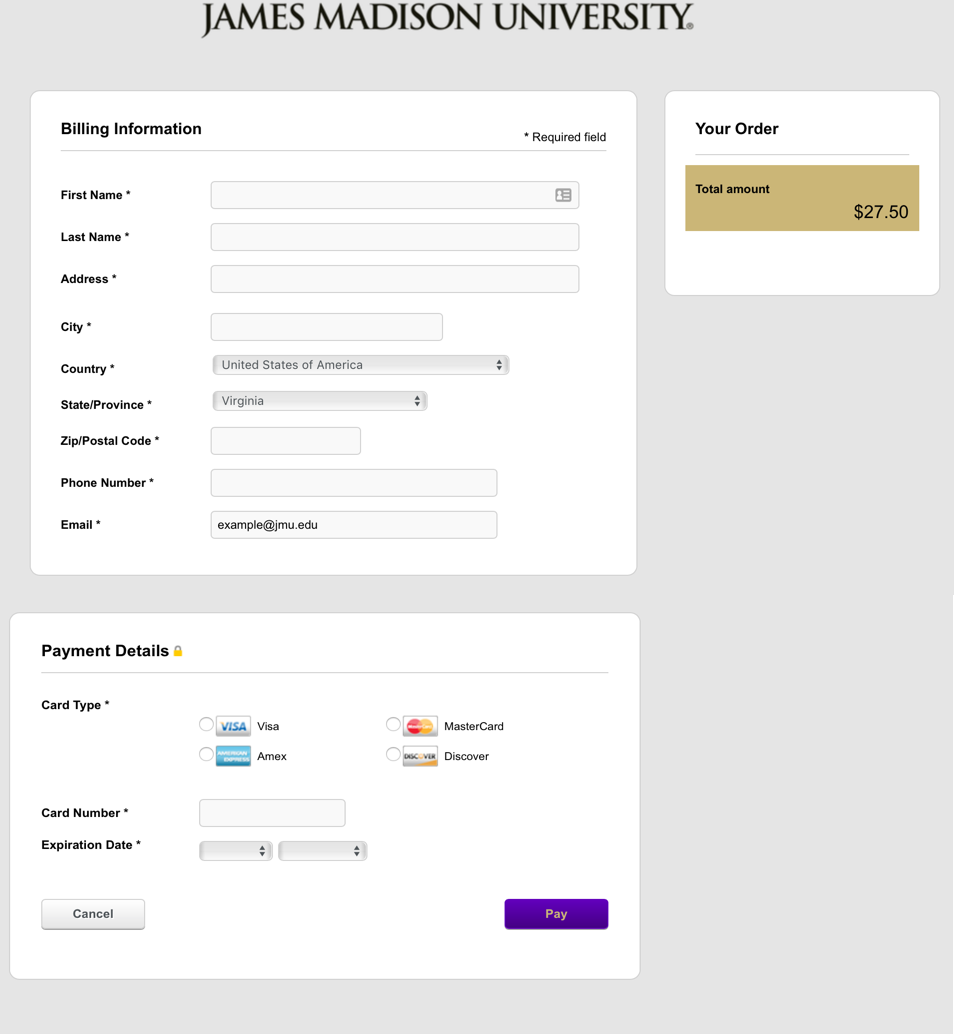Focus the Card Number field

point(272,813)
